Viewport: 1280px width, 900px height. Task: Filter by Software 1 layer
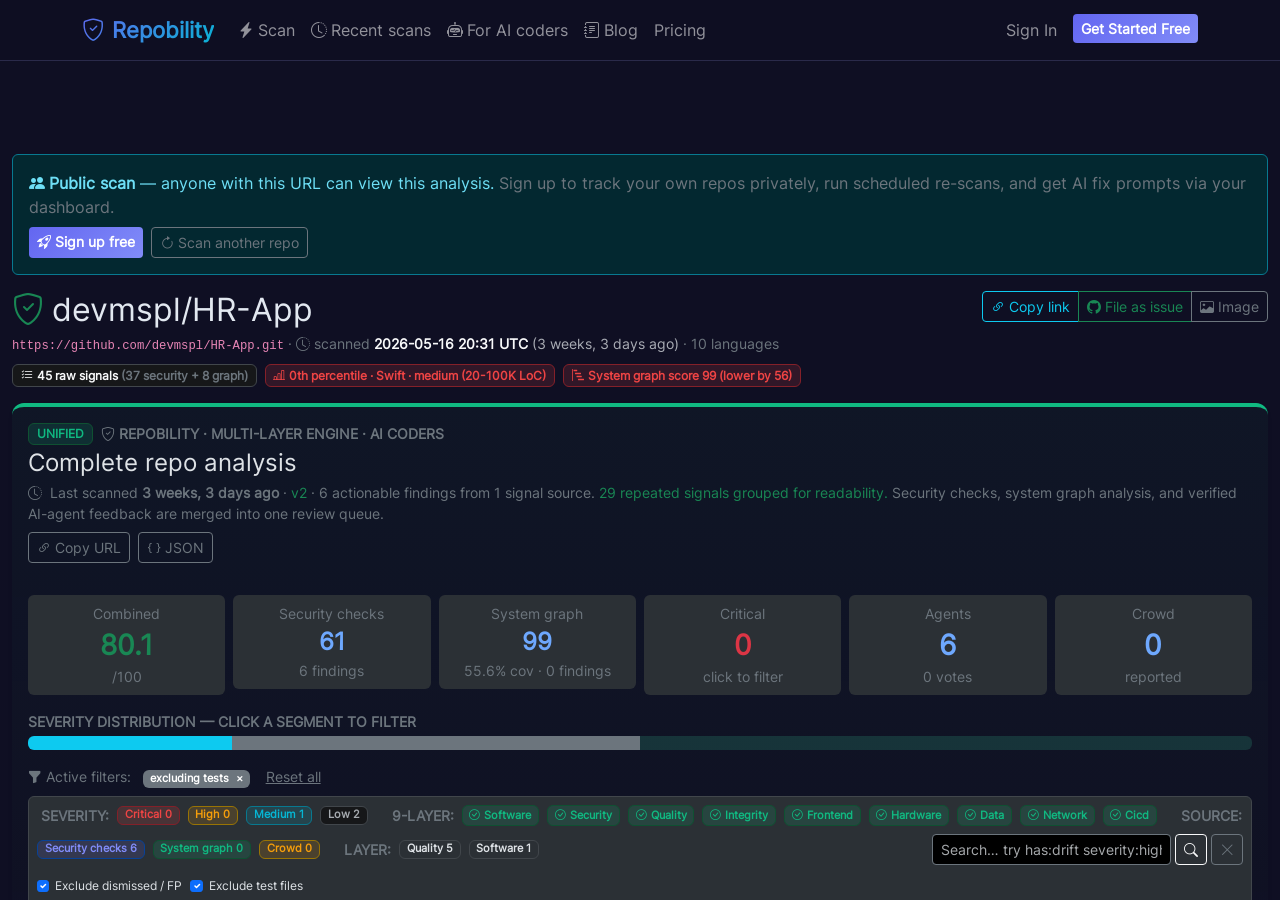click(x=504, y=849)
